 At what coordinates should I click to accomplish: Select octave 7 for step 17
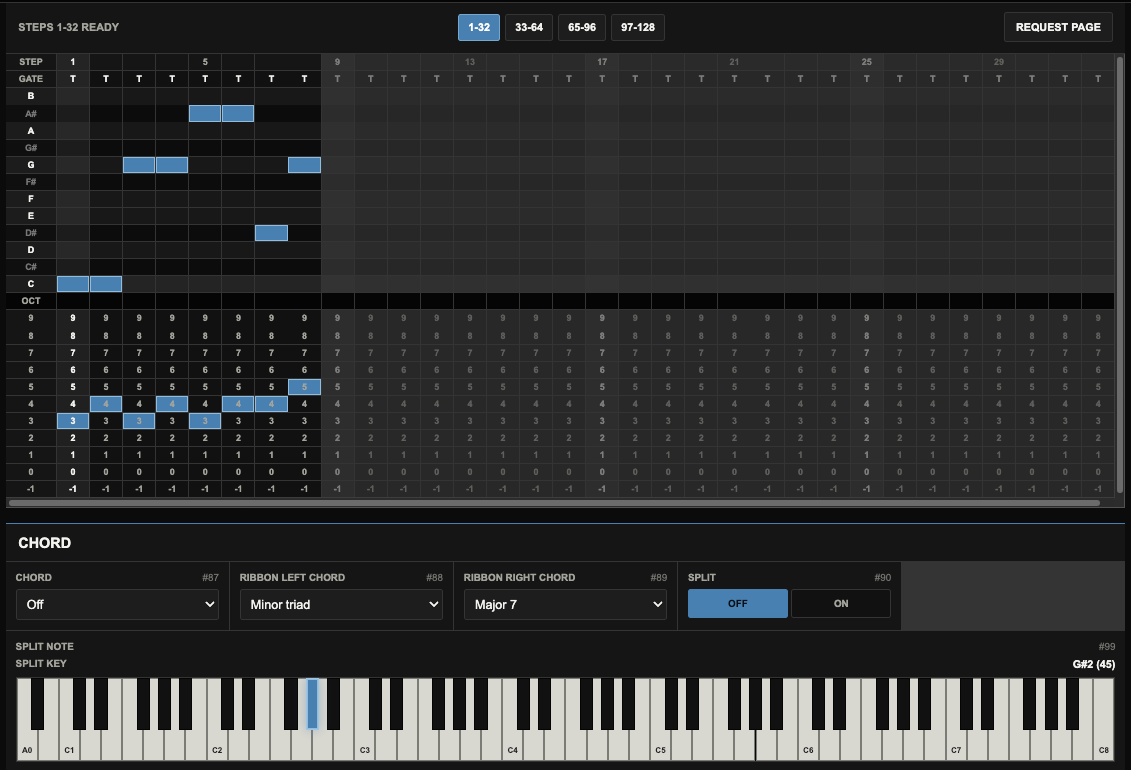(602, 353)
